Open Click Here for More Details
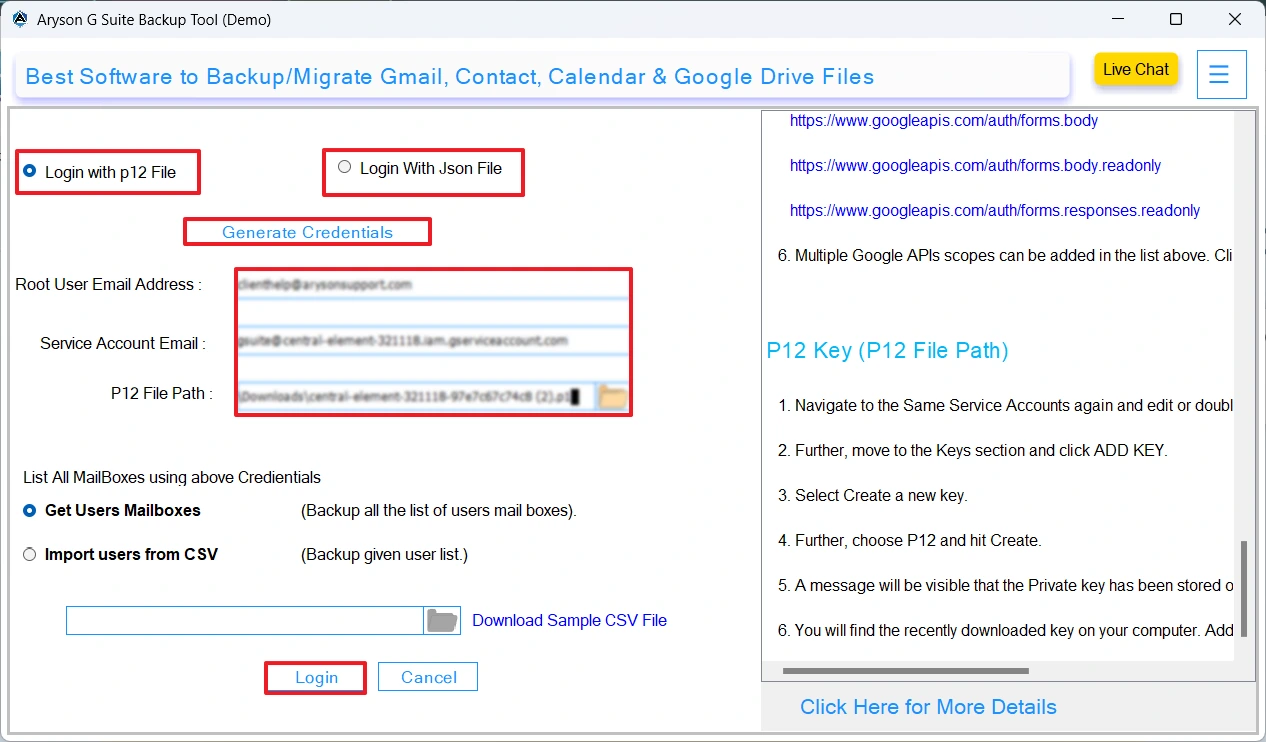The width and height of the screenshot is (1266, 742). coord(928,707)
